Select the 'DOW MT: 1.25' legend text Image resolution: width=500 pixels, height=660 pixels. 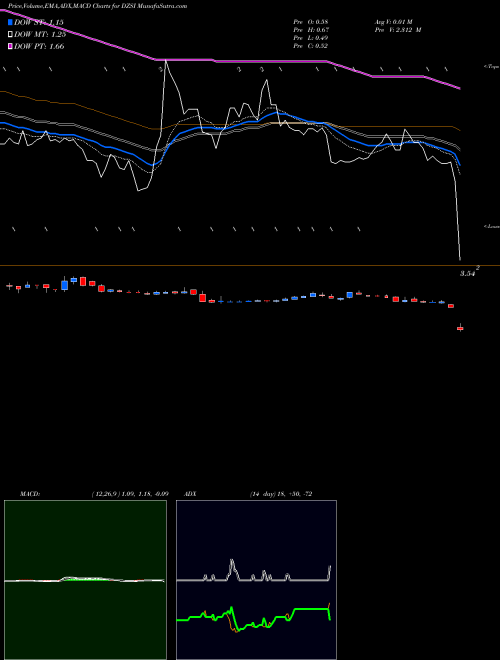pyautogui.click(x=40, y=34)
